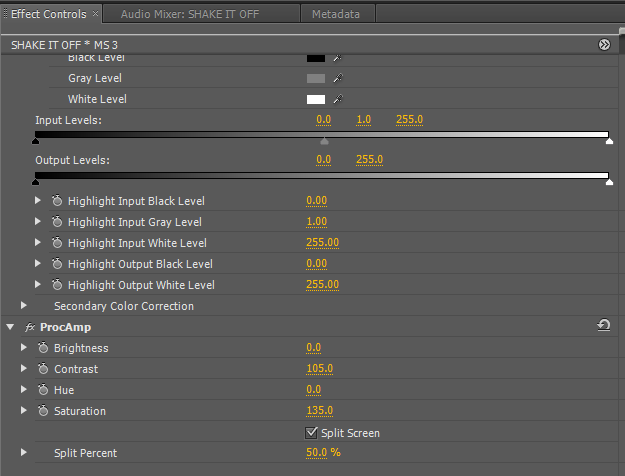The height and width of the screenshot is (476, 625).
Task: Expand Highlight Output White Level
Action: tap(38, 284)
